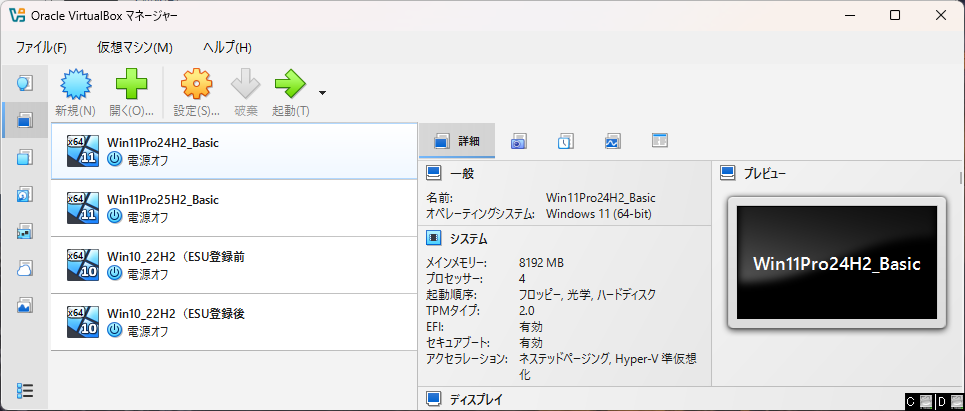Screen dimensions: 965x411
Task: Click the cloud icon in the left sidebar
Action: 25,268
